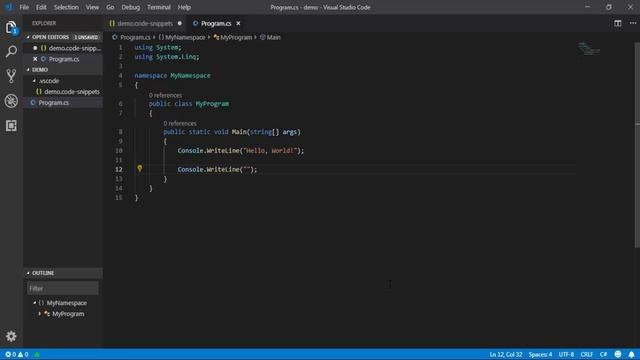Click the lightbulb quick-fix icon on line 12
The image size is (640, 360).
point(140,168)
